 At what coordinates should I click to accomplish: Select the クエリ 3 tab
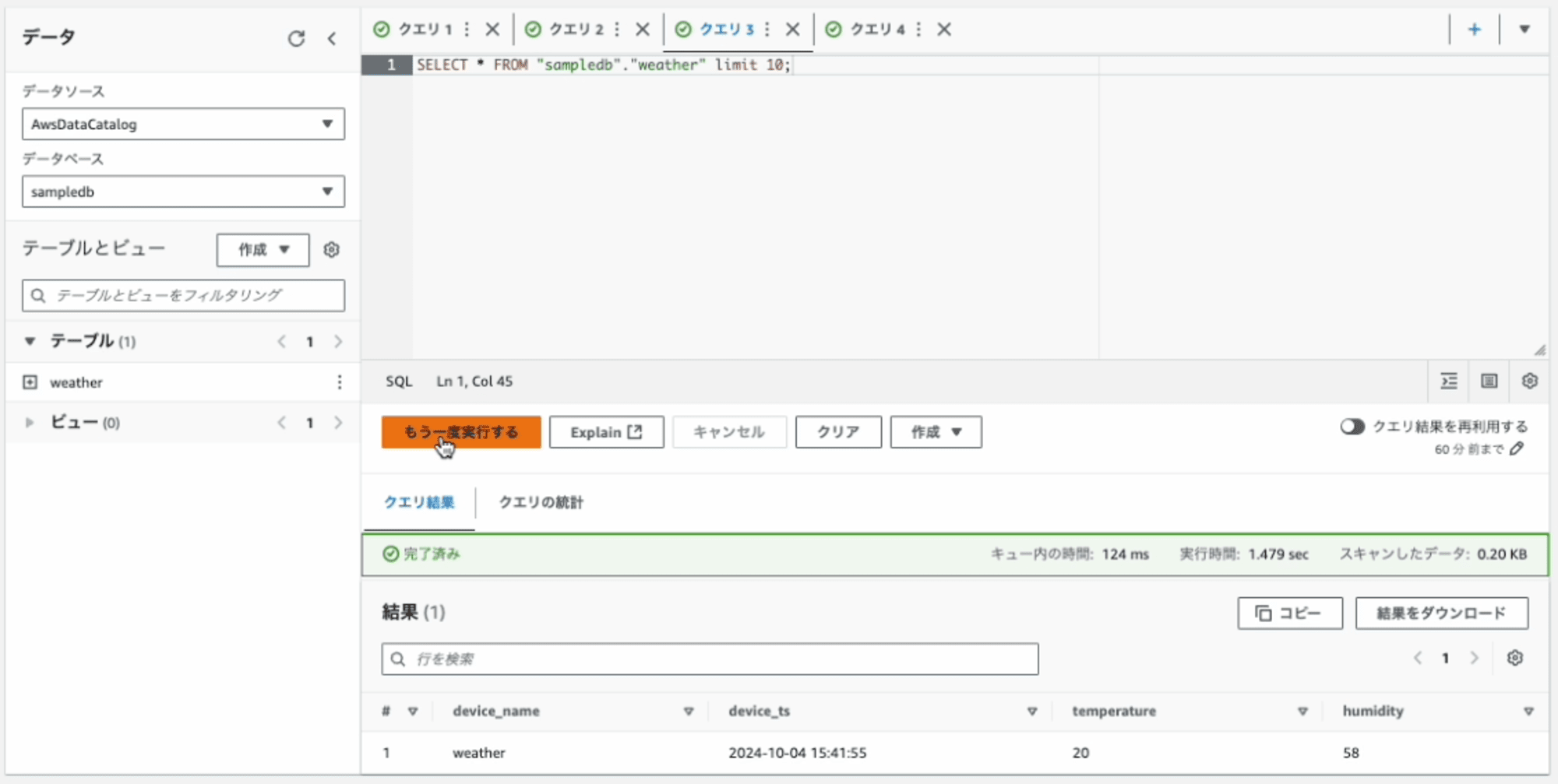[x=726, y=30]
